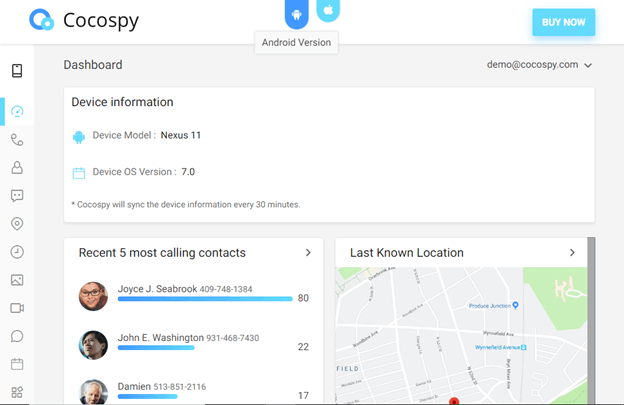The height and width of the screenshot is (405, 624).
Task: Click the Produce Junction map marker
Action: (x=515, y=305)
